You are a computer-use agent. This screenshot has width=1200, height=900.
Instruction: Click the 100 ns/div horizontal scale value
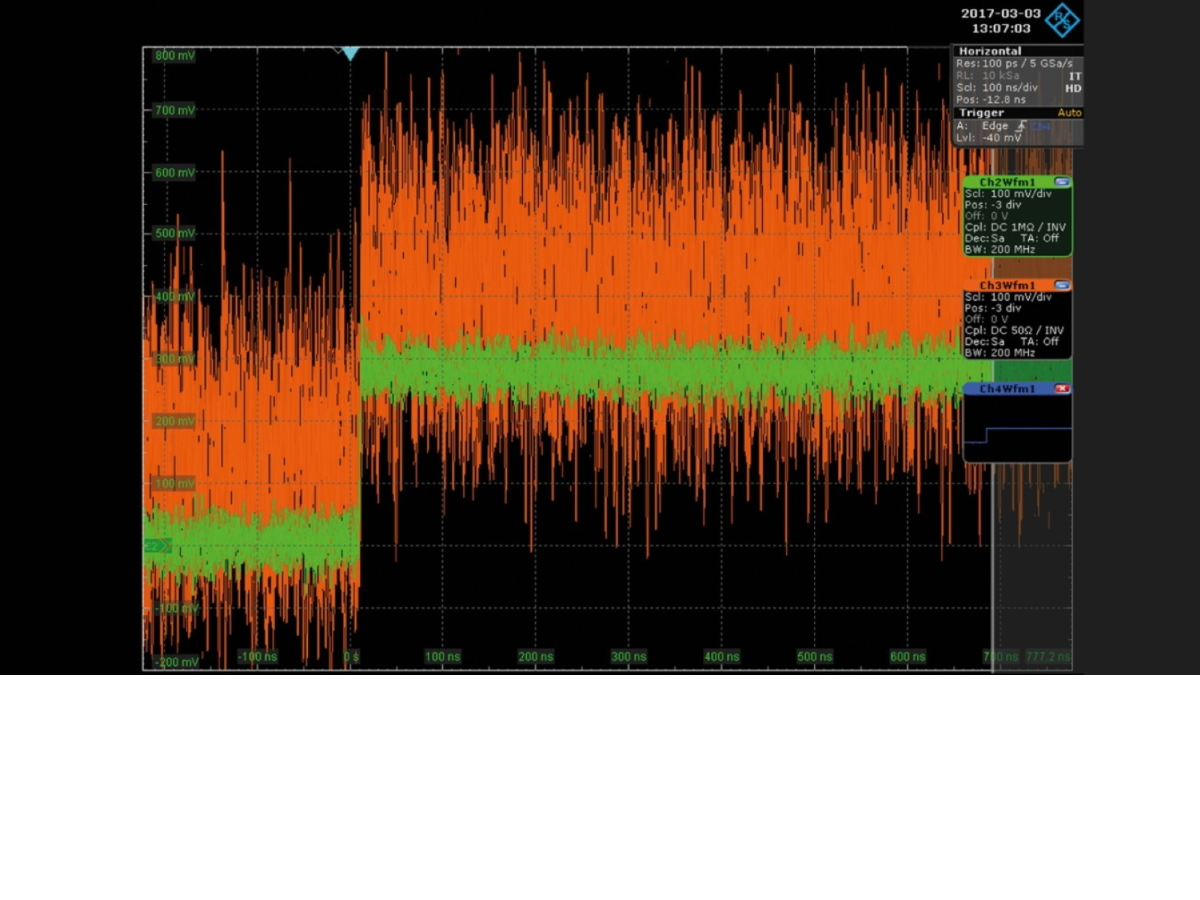1009,88
